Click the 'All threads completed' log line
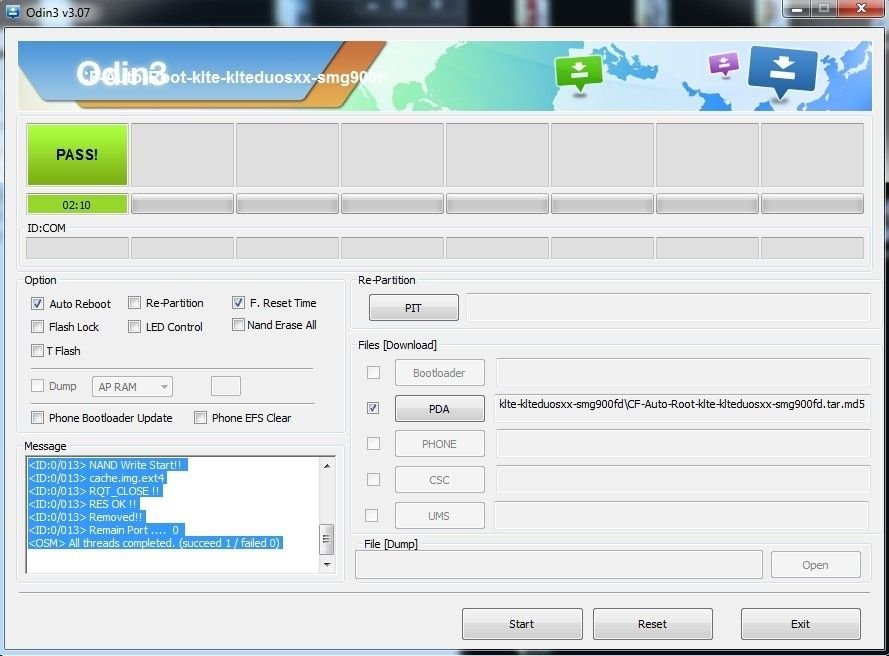 (x=154, y=543)
